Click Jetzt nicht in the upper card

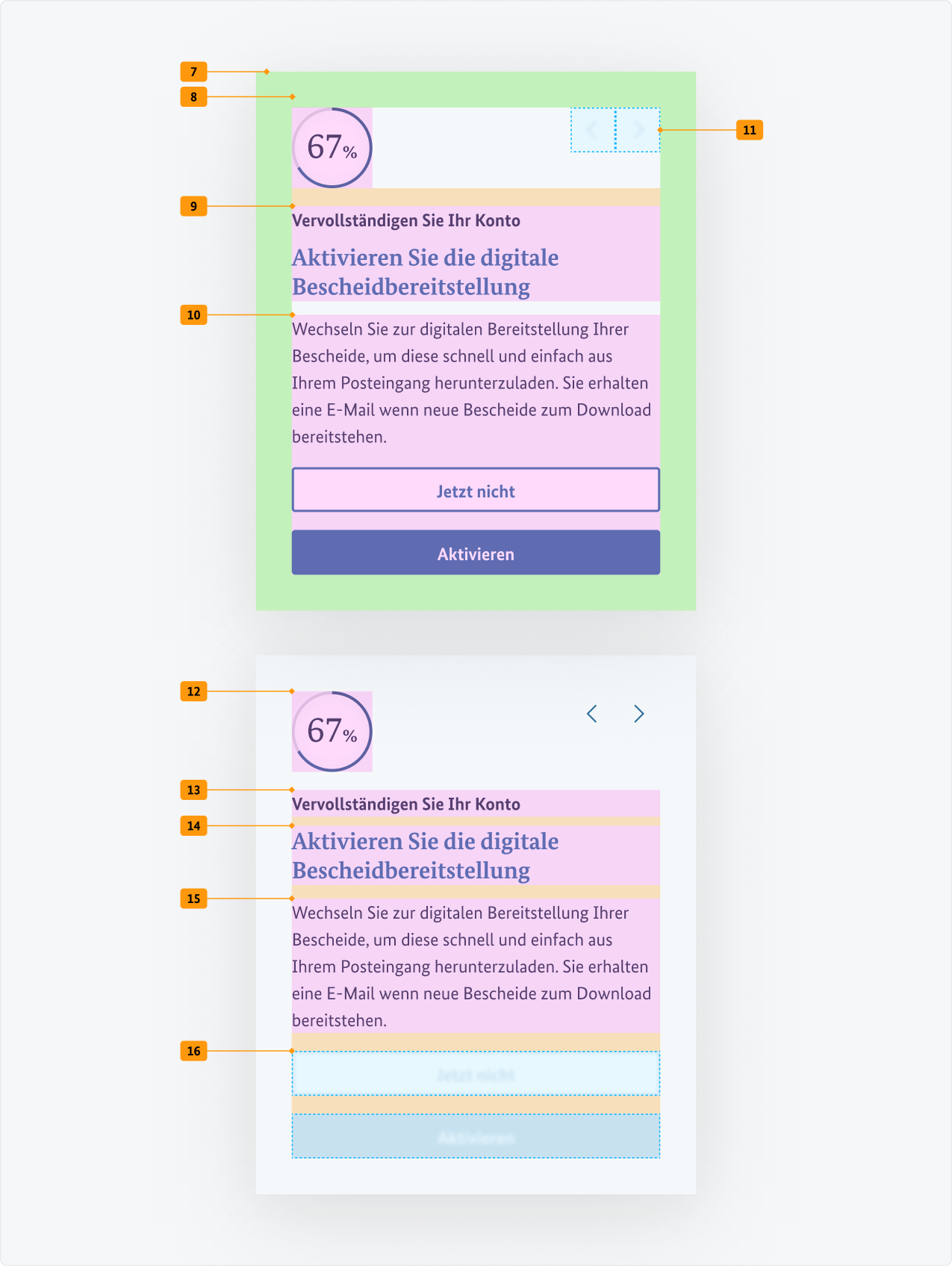click(x=476, y=490)
